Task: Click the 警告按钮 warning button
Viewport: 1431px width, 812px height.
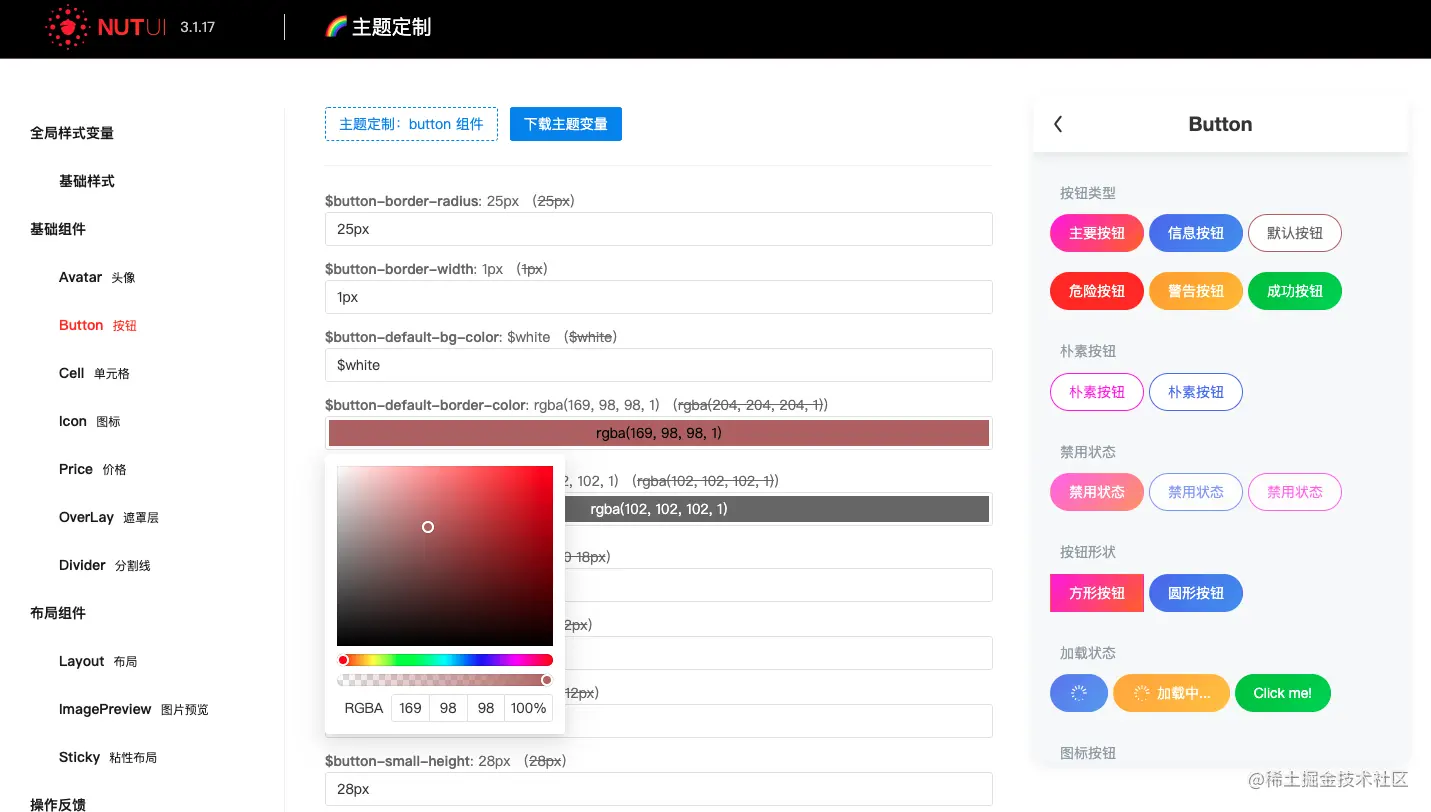Action: click(1196, 291)
